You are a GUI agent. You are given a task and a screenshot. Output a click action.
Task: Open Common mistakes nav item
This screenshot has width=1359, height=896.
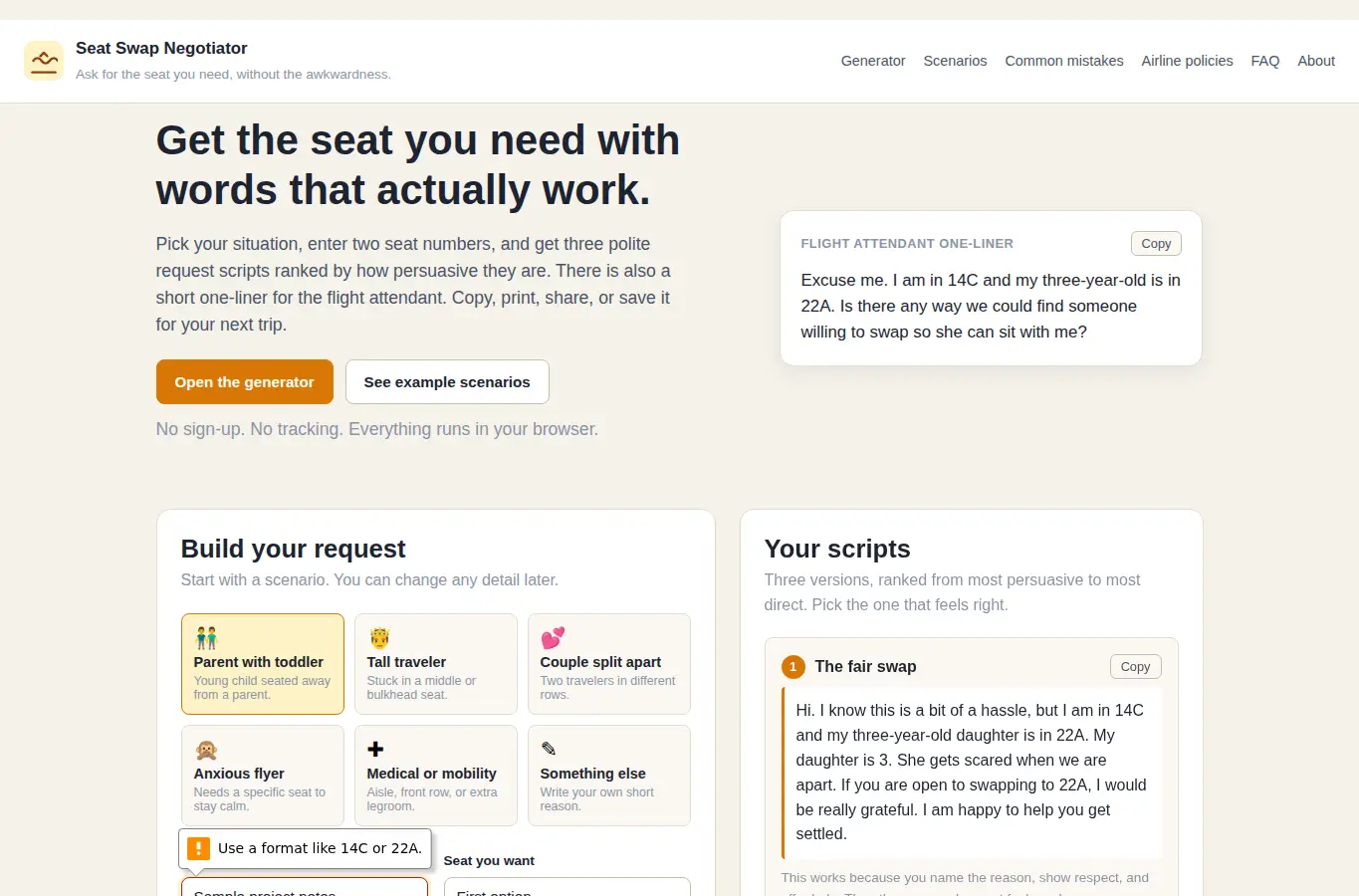pyautogui.click(x=1064, y=61)
